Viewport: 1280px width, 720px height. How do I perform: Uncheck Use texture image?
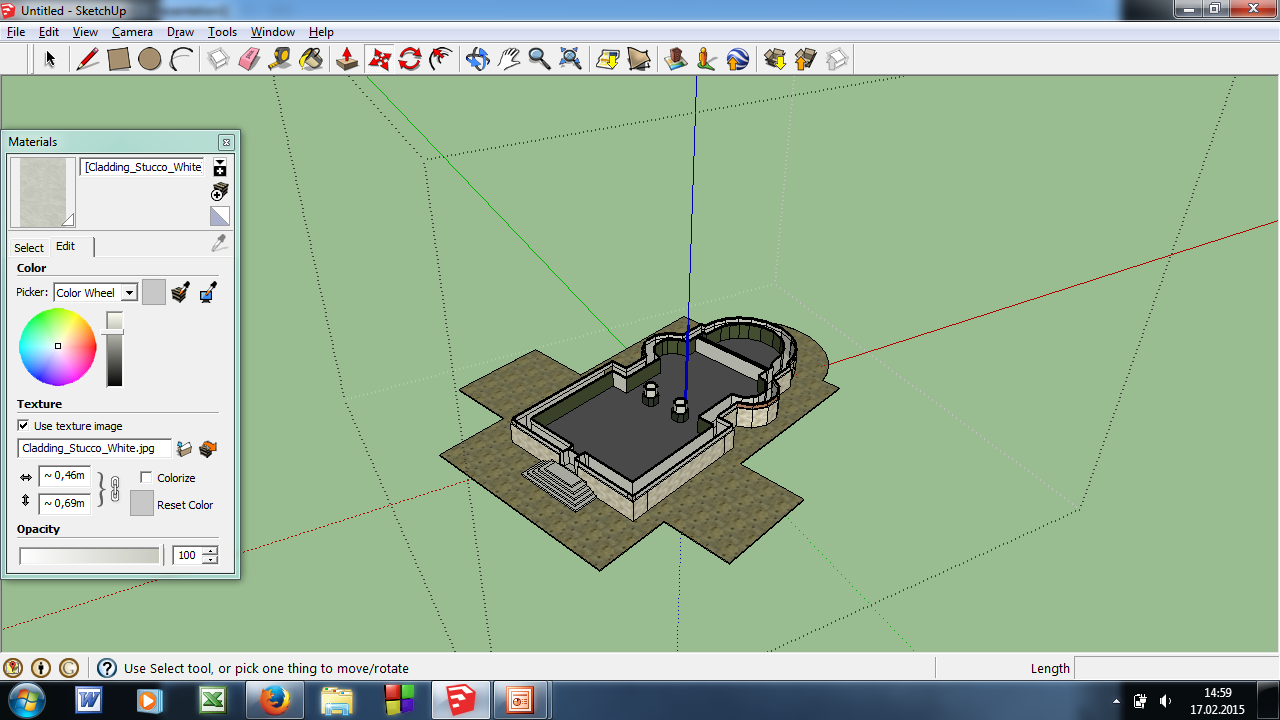coord(23,426)
